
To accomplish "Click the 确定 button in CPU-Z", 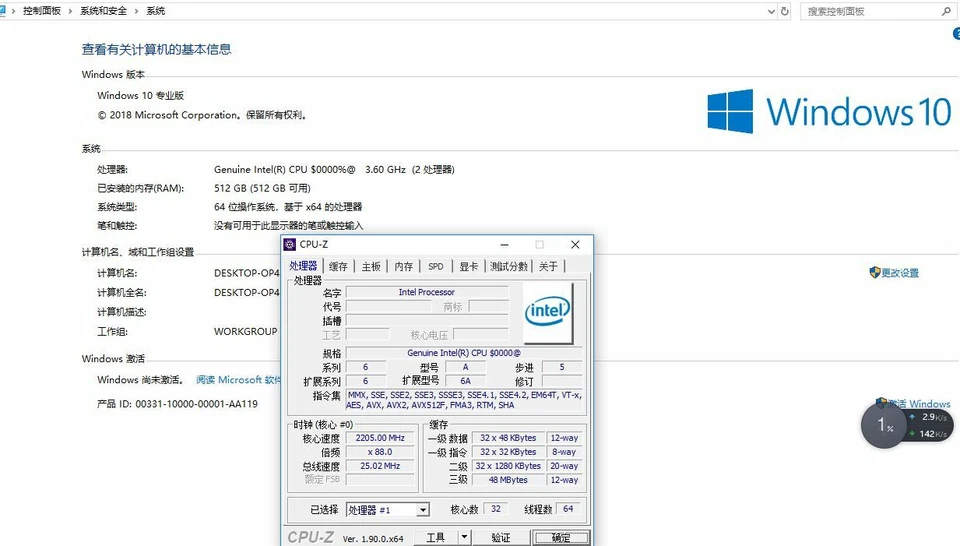I will click(561, 537).
